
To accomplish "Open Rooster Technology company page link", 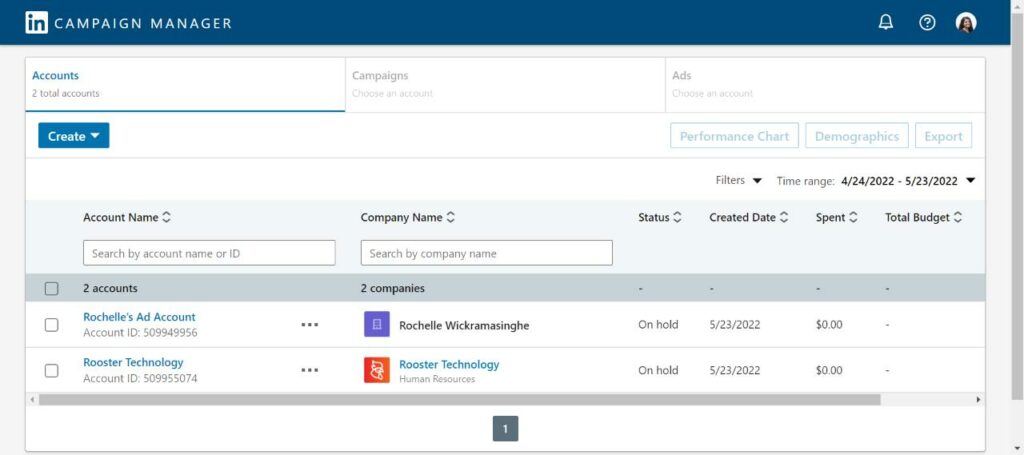I will coord(449,364).
